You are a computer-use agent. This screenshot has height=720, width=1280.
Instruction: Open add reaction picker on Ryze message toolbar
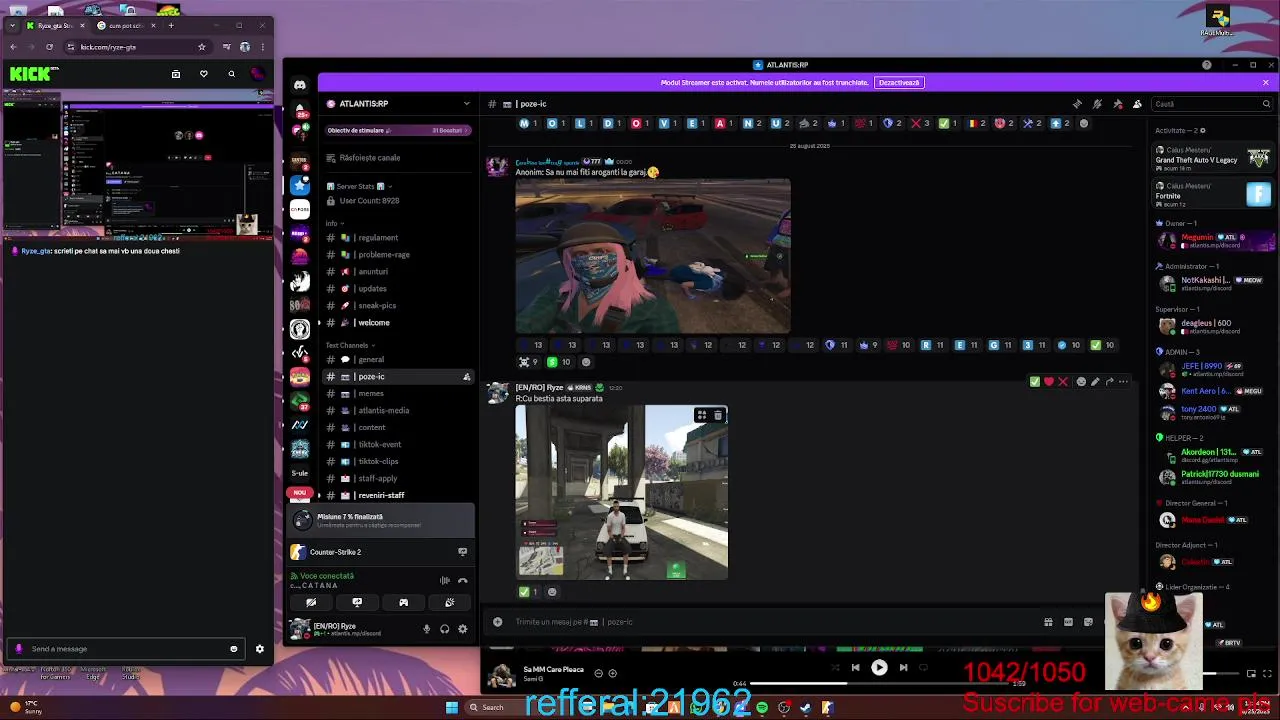click(1081, 381)
